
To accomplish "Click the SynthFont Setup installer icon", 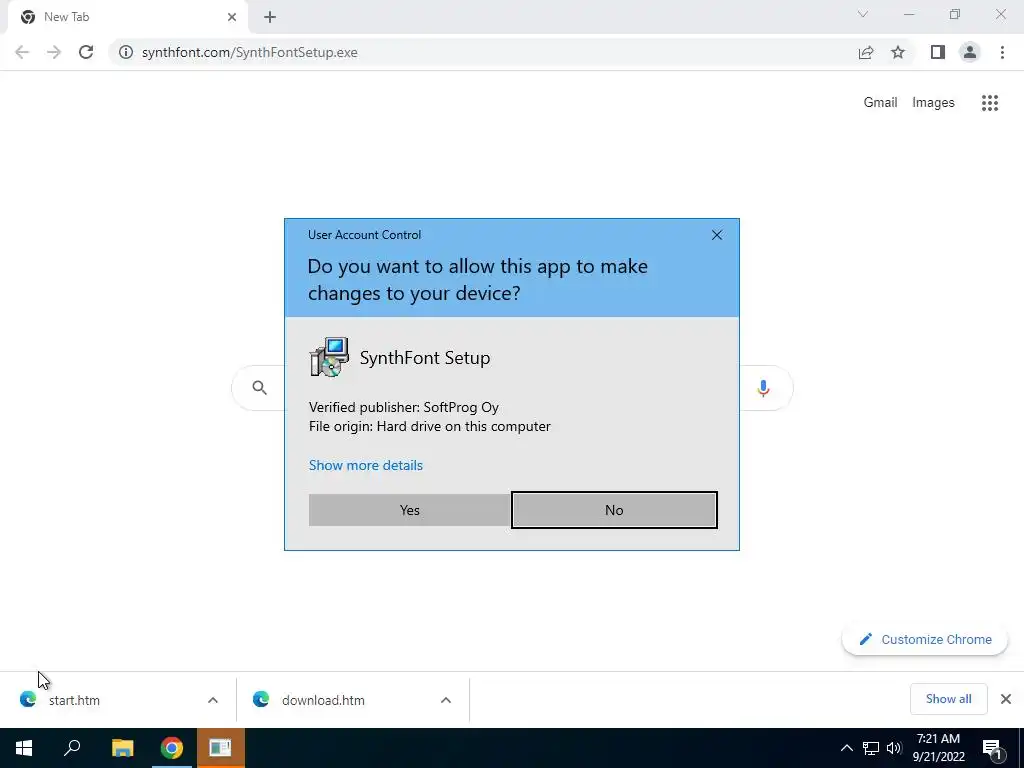I will [x=329, y=357].
